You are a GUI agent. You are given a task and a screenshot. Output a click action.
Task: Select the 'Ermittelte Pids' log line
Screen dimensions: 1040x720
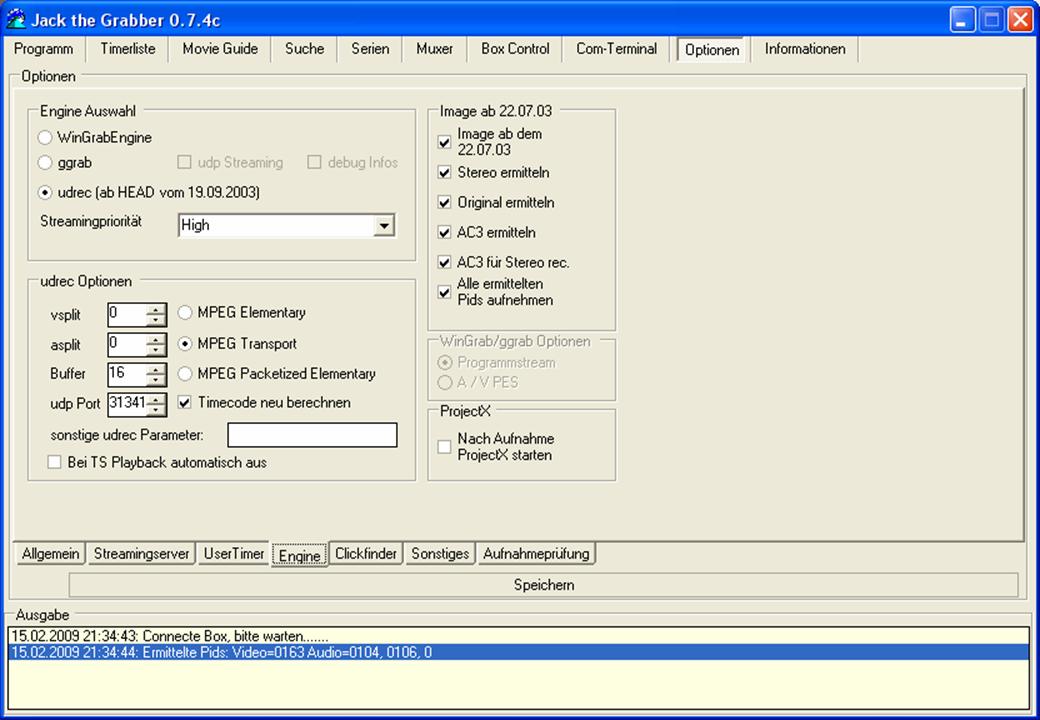pos(519,653)
